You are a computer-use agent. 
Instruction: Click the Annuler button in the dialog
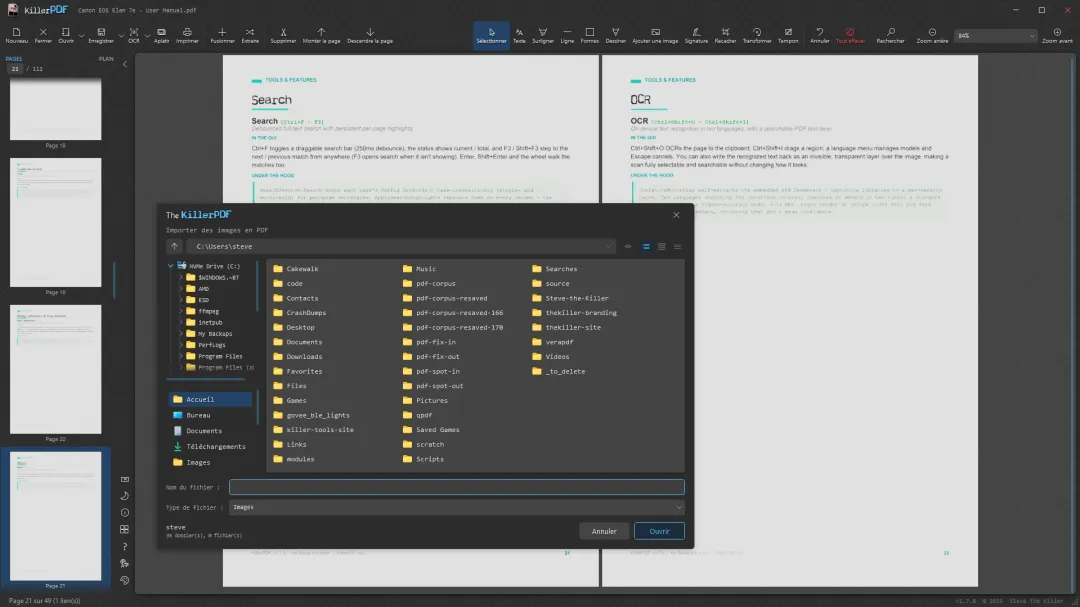(604, 531)
